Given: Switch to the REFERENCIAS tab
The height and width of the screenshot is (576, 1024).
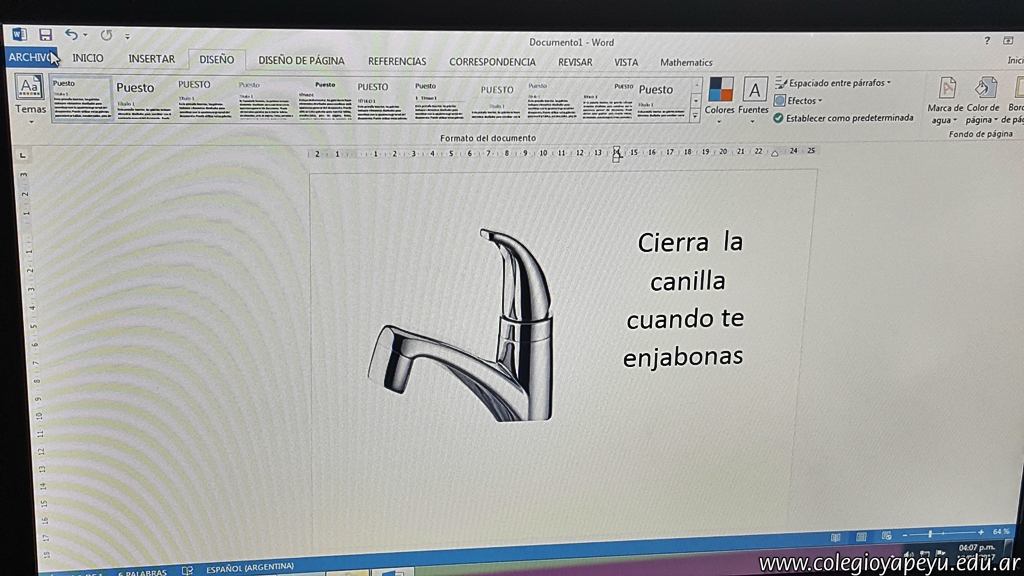Looking at the screenshot, I should 397,62.
